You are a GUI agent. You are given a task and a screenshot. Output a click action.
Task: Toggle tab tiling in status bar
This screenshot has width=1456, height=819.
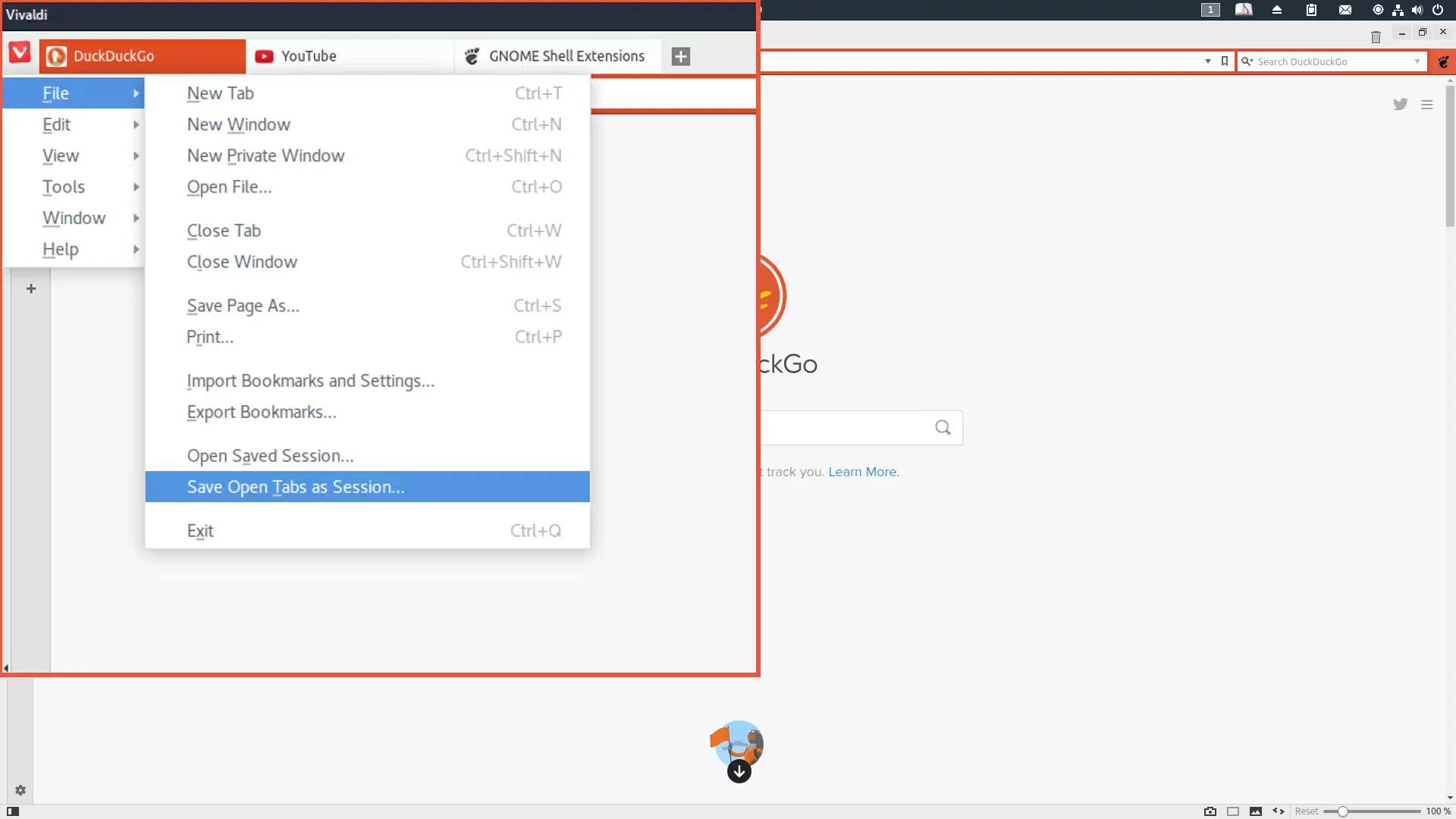pyautogui.click(x=1233, y=811)
